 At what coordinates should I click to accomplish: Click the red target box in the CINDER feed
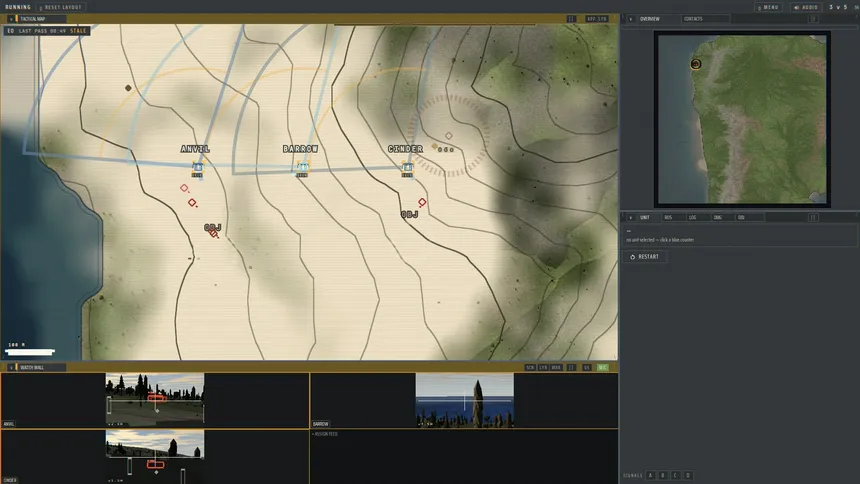click(155, 464)
